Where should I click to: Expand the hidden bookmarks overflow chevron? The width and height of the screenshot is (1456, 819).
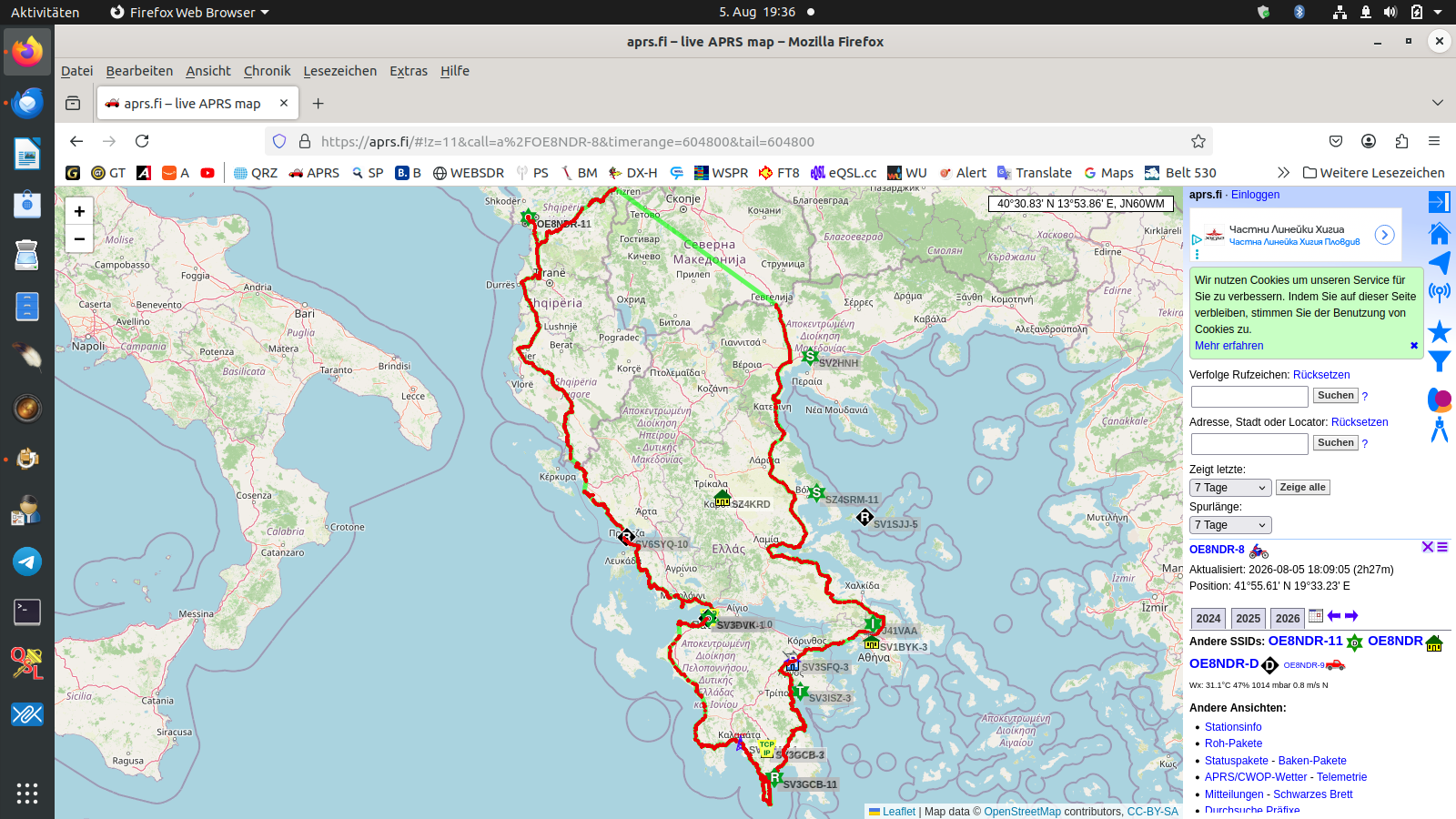click(1283, 173)
